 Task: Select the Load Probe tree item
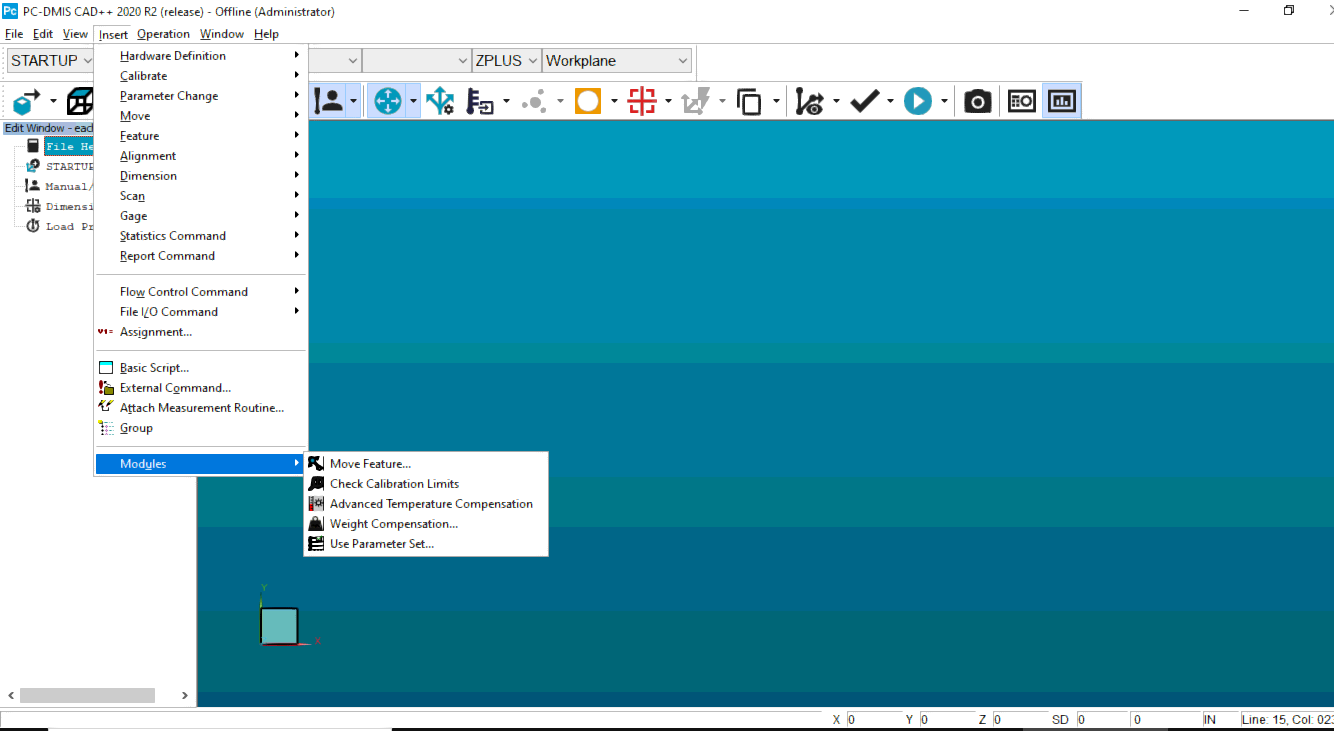(x=69, y=227)
